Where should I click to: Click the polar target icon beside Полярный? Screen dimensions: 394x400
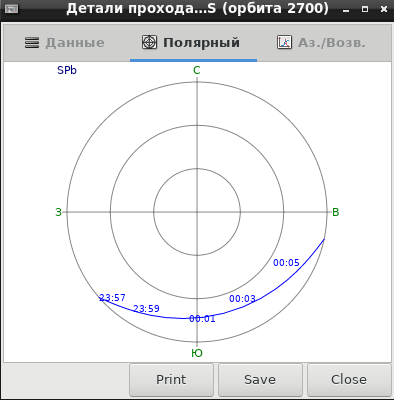[x=149, y=43]
